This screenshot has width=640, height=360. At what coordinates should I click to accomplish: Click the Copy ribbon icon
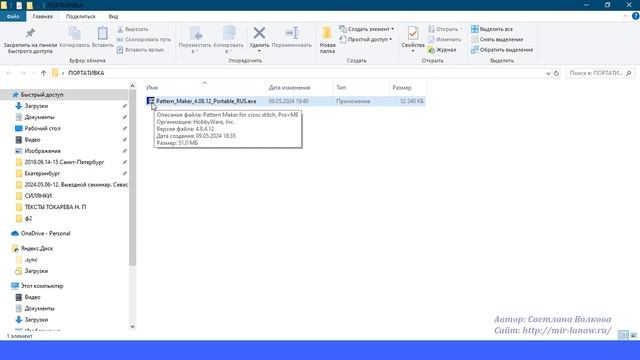(x=74, y=37)
